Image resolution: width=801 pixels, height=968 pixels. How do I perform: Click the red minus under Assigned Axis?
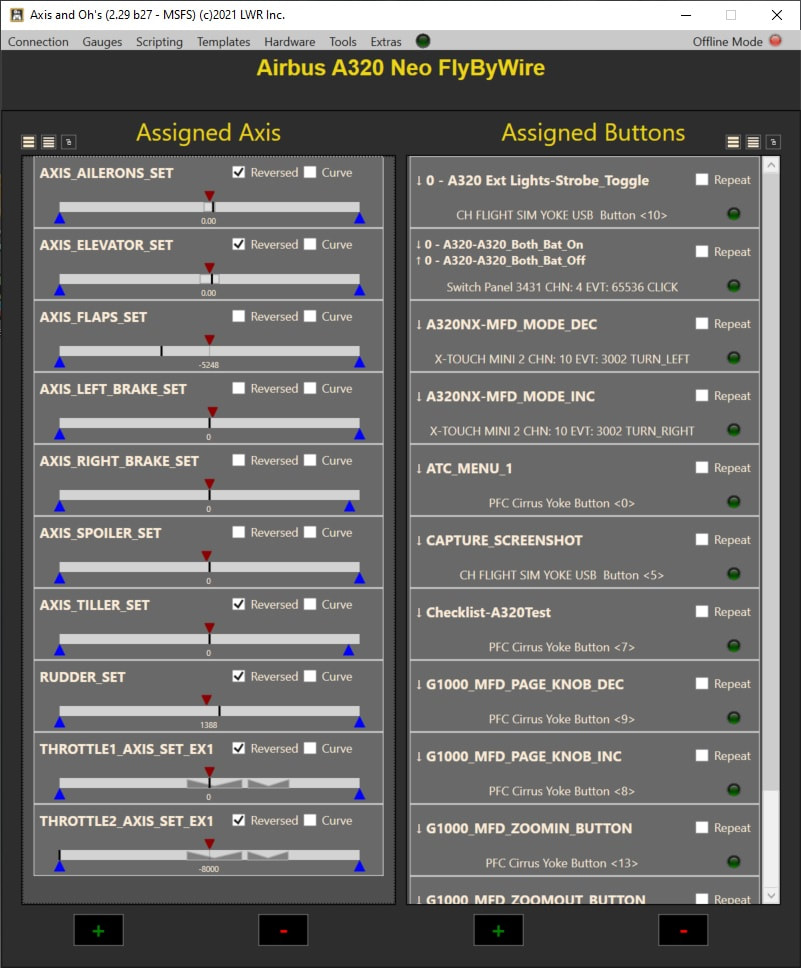pyautogui.click(x=283, y=930)
